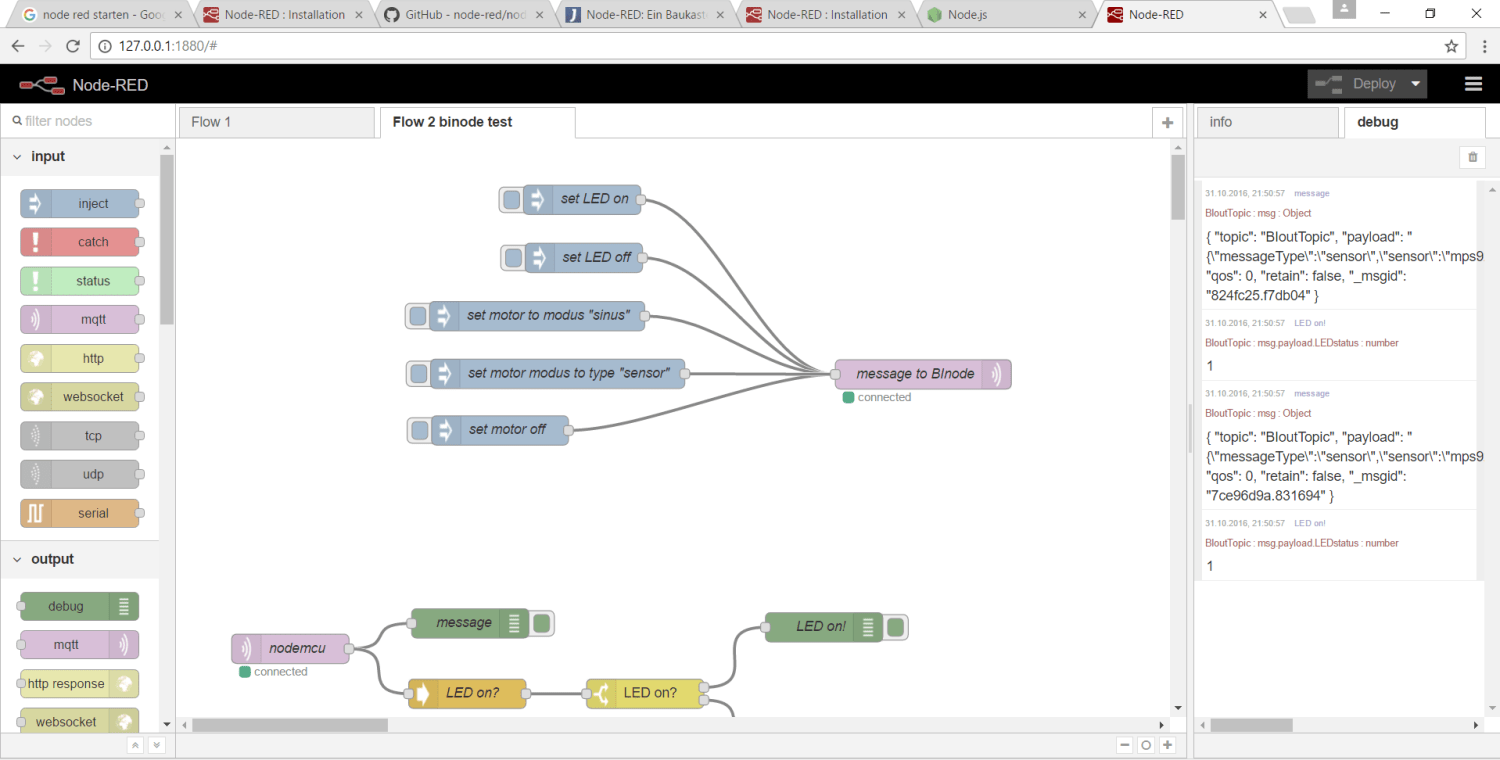
Task: Click the filter nodes search field
Action: [80, 119]
